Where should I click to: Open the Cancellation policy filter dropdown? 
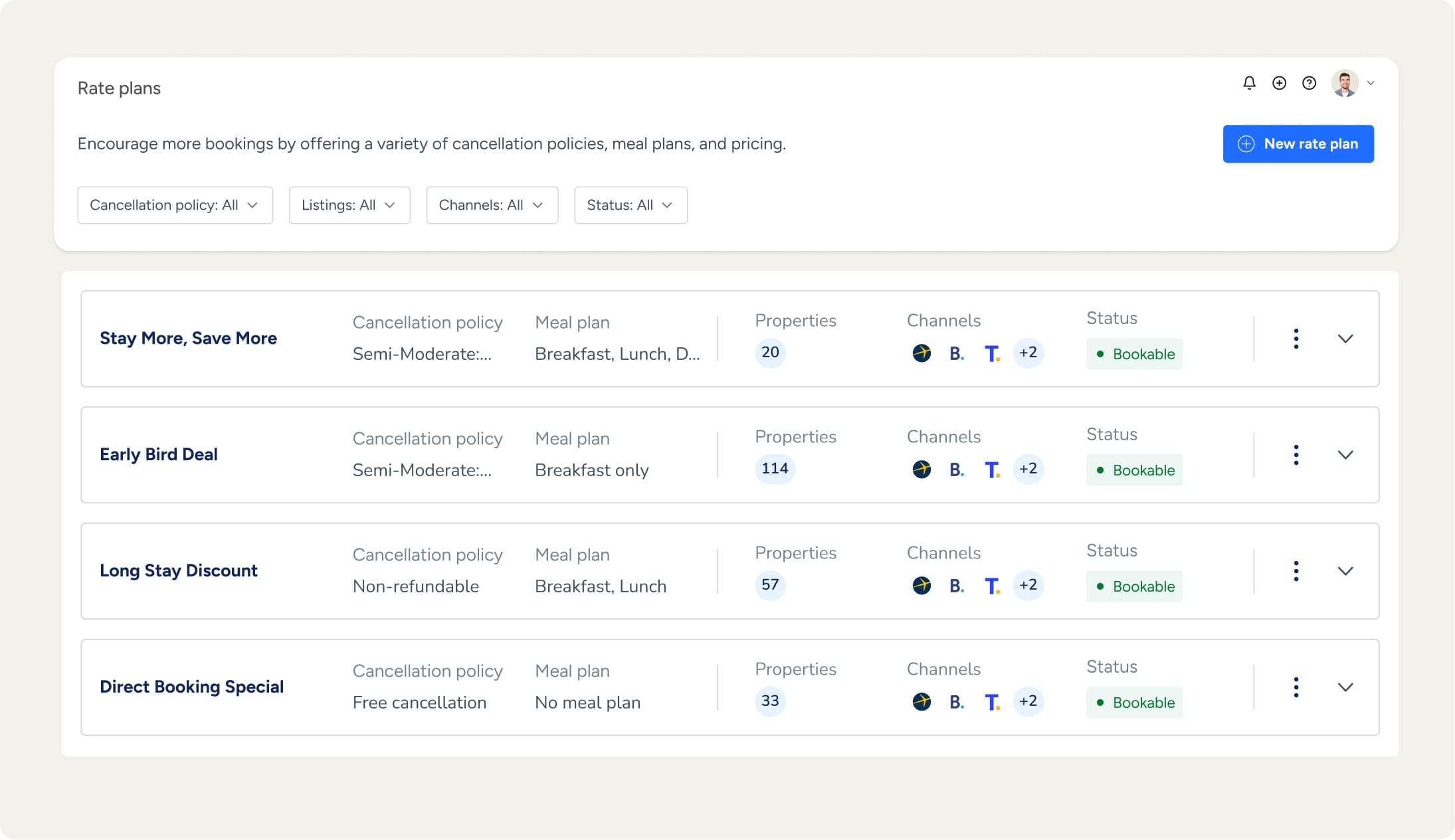175,205
